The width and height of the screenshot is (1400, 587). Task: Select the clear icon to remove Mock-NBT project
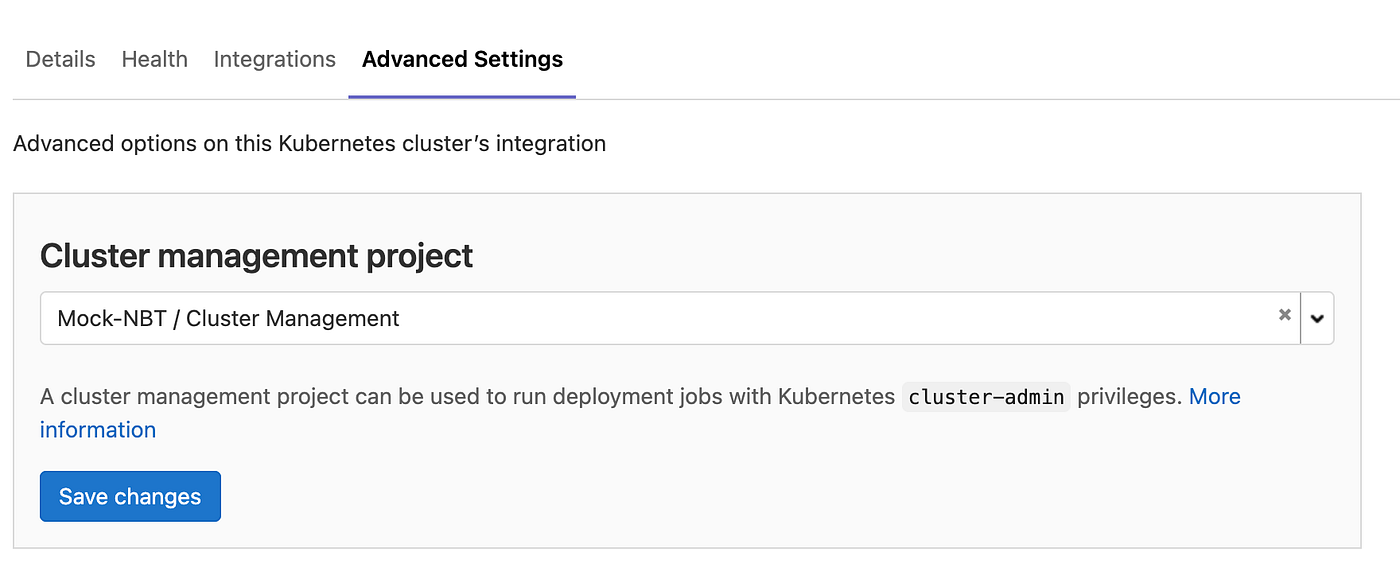tap(1284, 317)
